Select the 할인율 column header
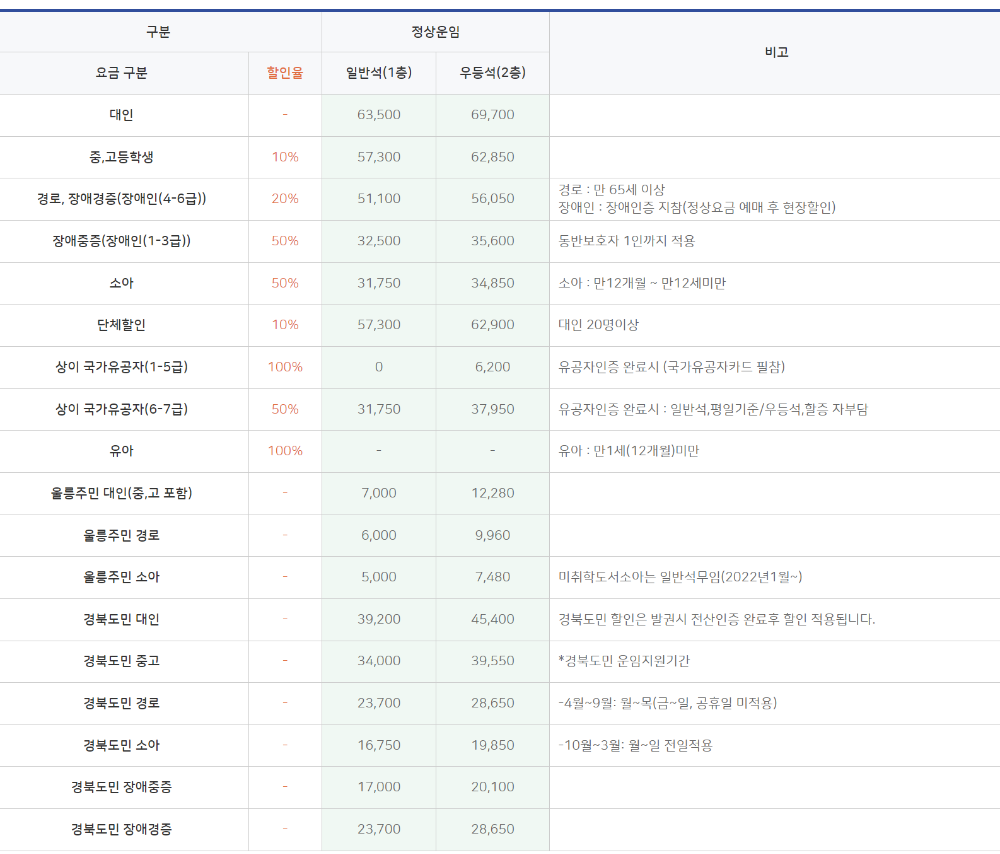 click(x=284, y=73)
